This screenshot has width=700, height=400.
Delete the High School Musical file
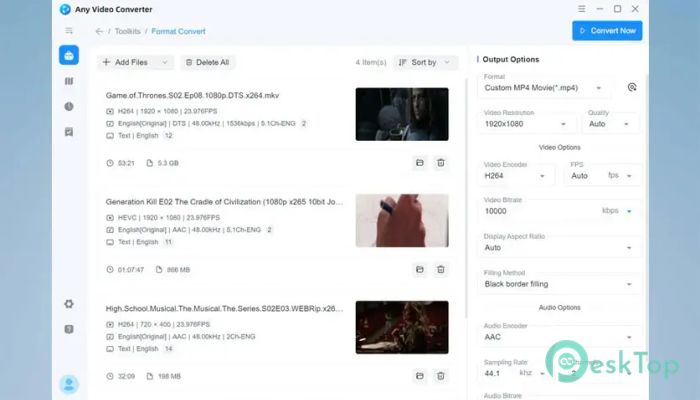pyautogui.click(x=441, y=376)
